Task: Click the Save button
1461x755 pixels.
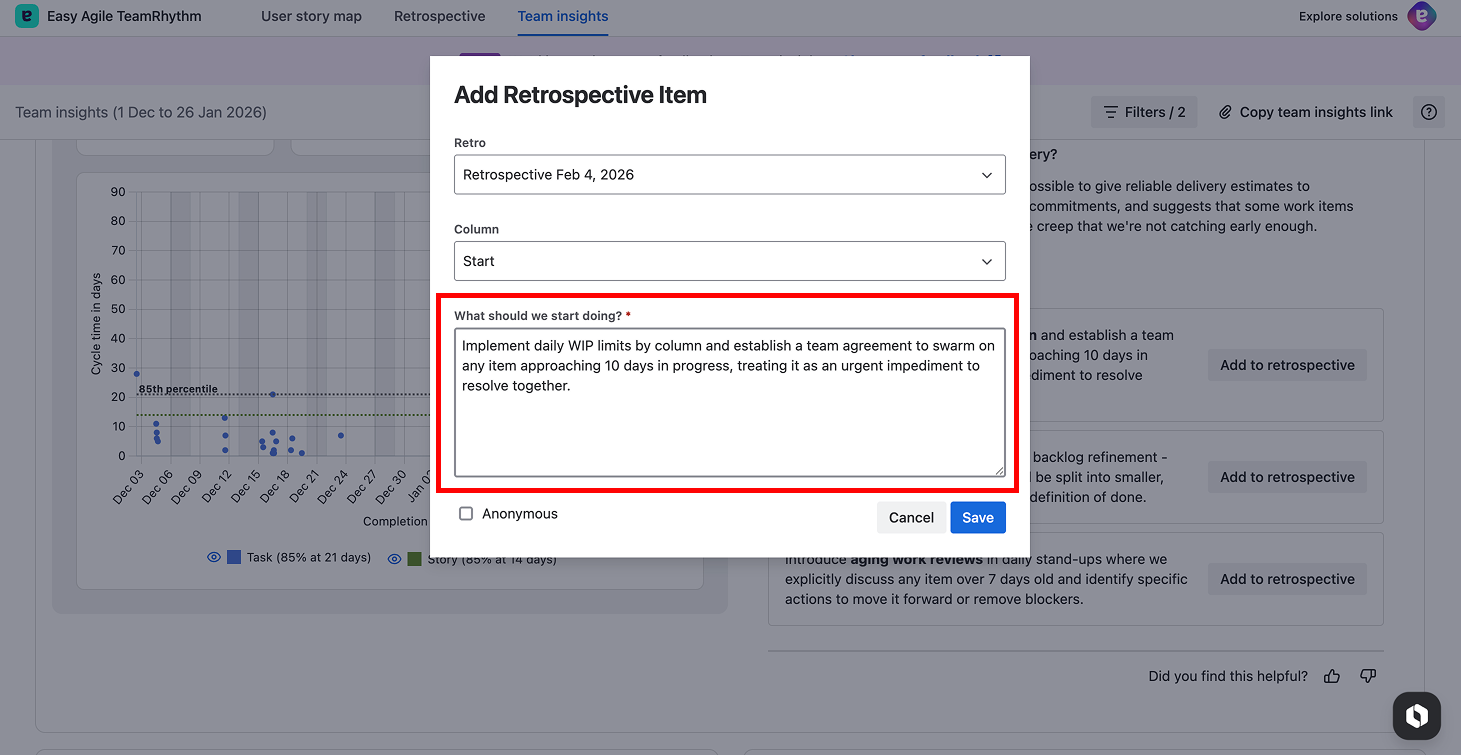Action: 977,517
